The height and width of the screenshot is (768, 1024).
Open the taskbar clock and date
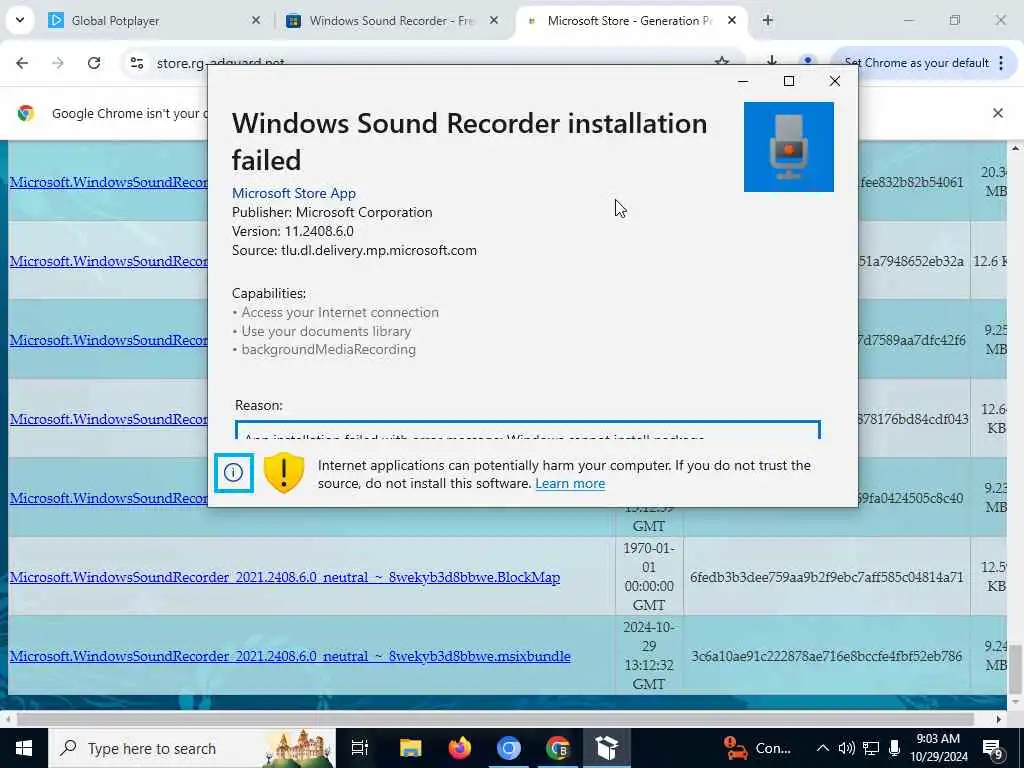point(938,748)
